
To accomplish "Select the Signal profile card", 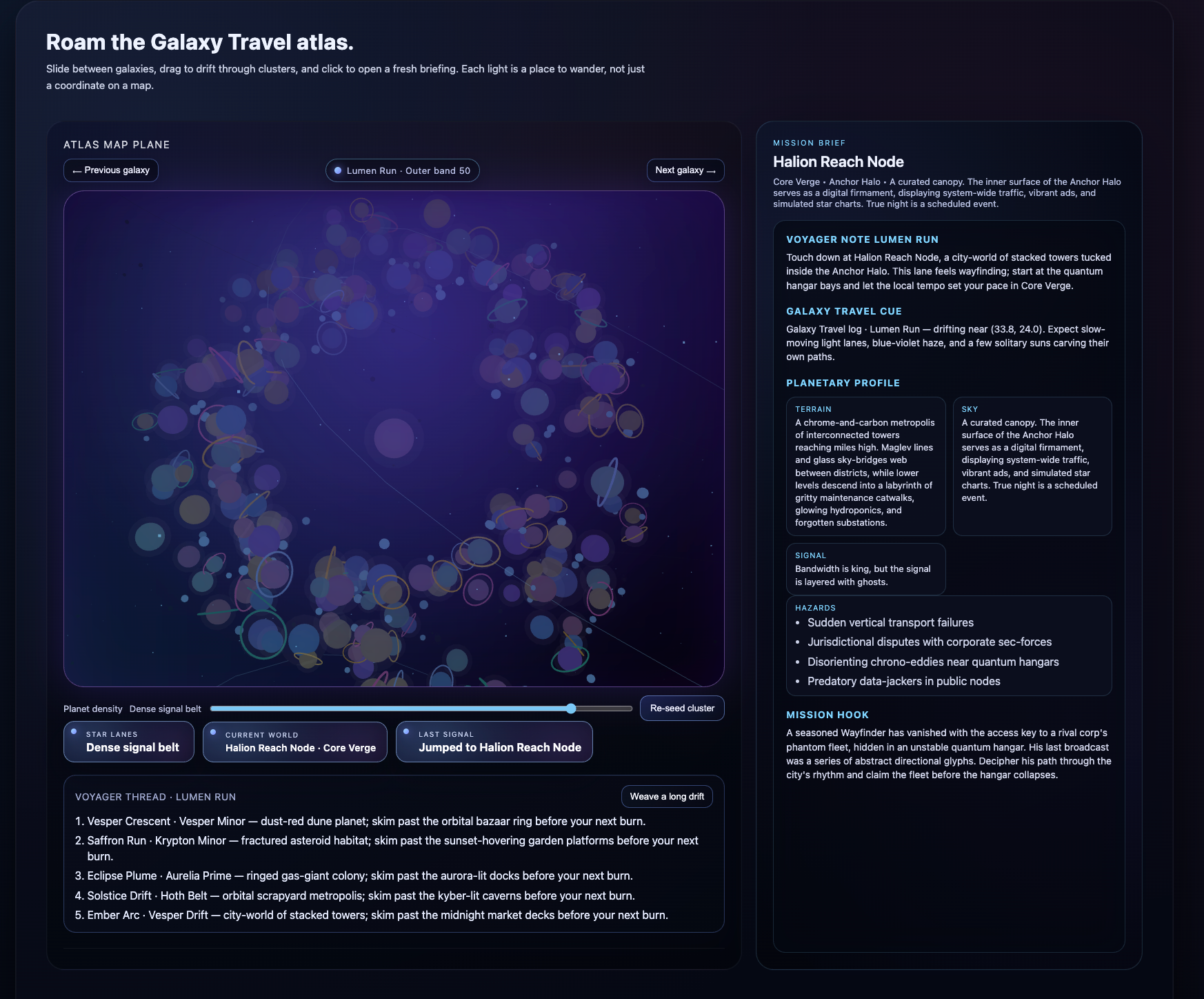I will tap(865, 569).
